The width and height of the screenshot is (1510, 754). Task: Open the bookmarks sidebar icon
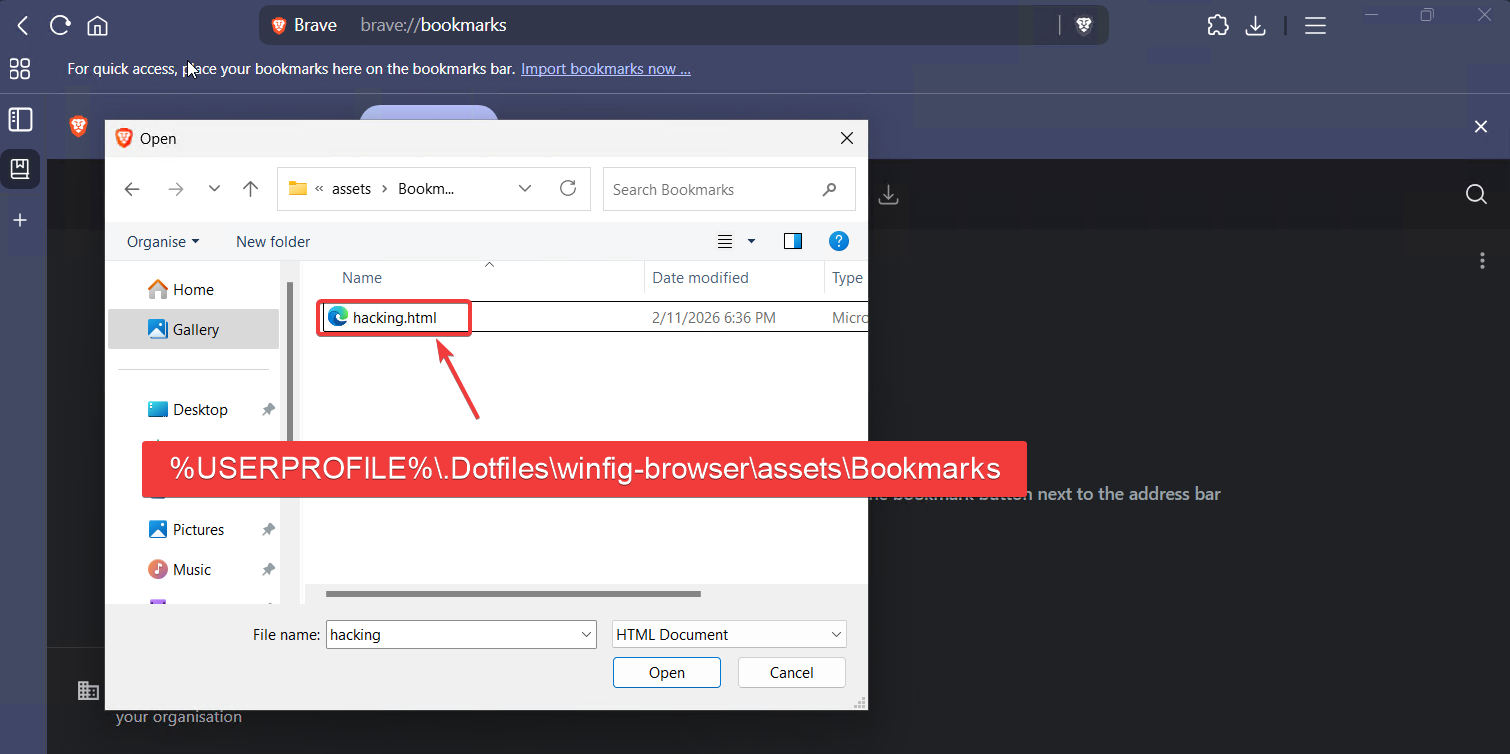coord(20,169)
